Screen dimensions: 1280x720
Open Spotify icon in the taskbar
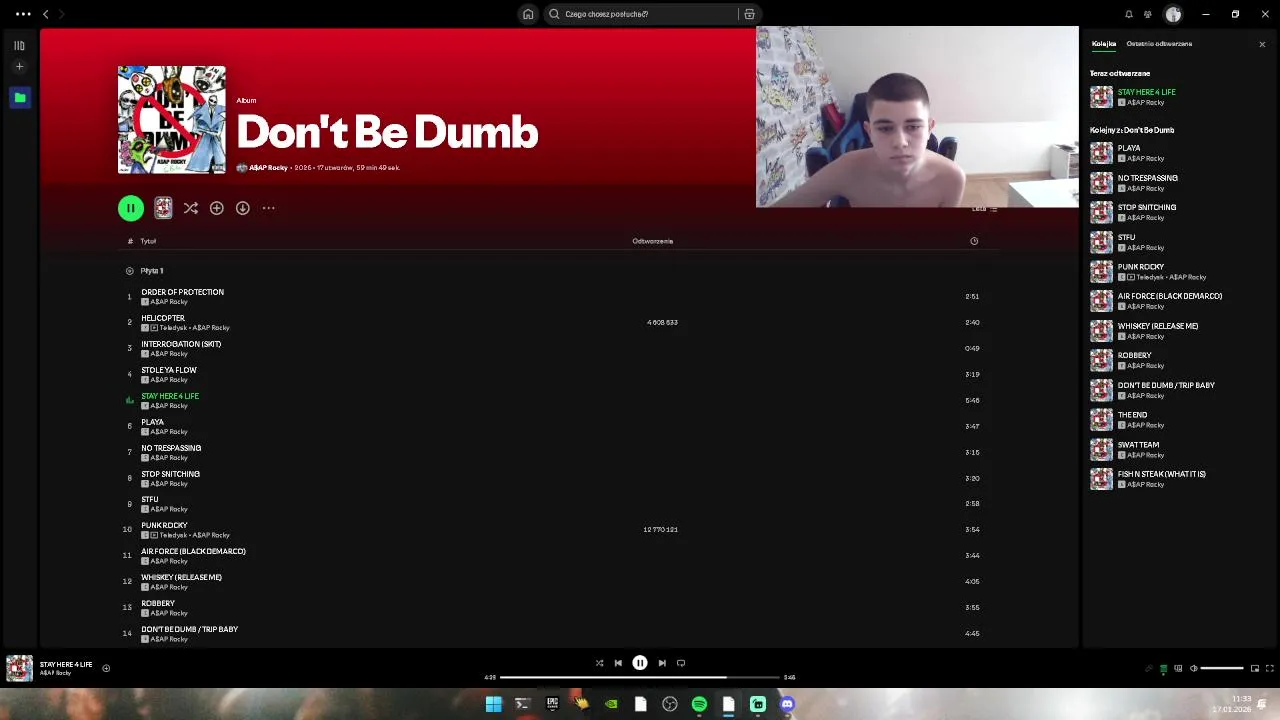(x=699, y=704)
